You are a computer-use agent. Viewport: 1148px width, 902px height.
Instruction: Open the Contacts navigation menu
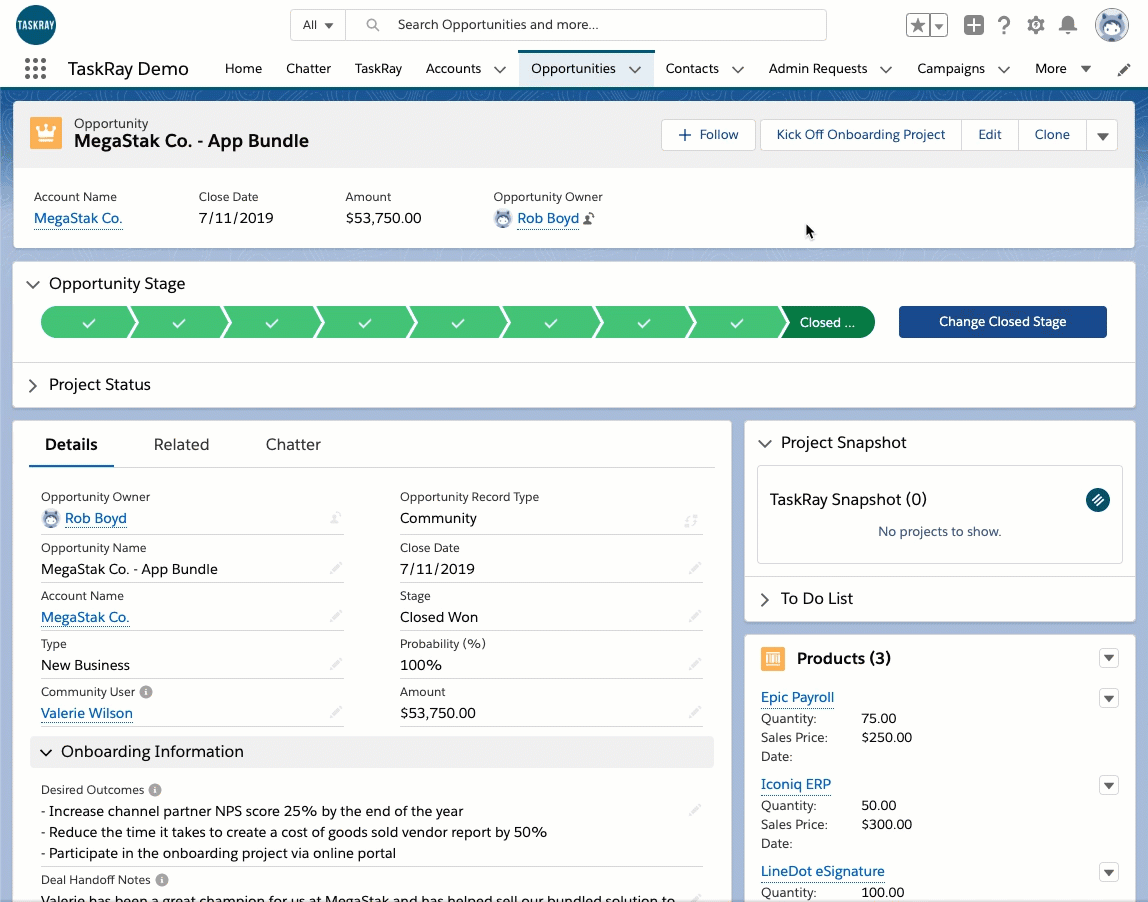(x=704, y=68)
